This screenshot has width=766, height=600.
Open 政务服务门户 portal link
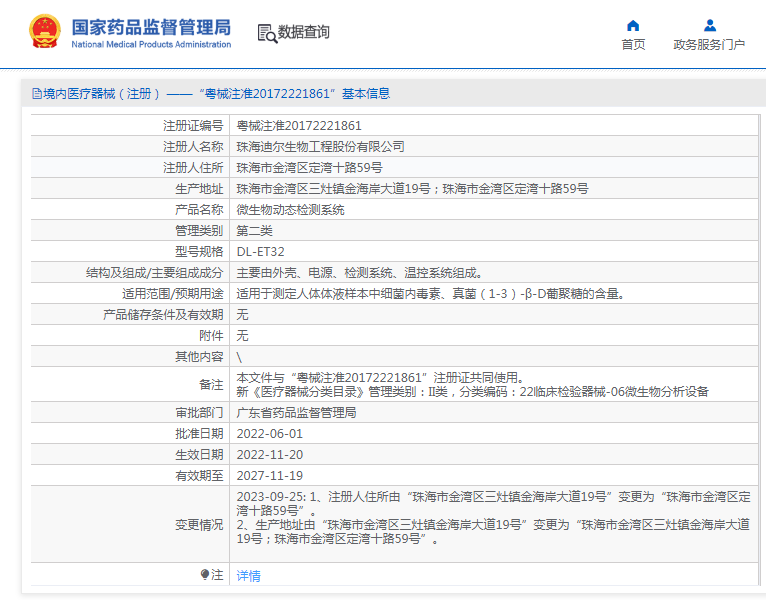709,44
